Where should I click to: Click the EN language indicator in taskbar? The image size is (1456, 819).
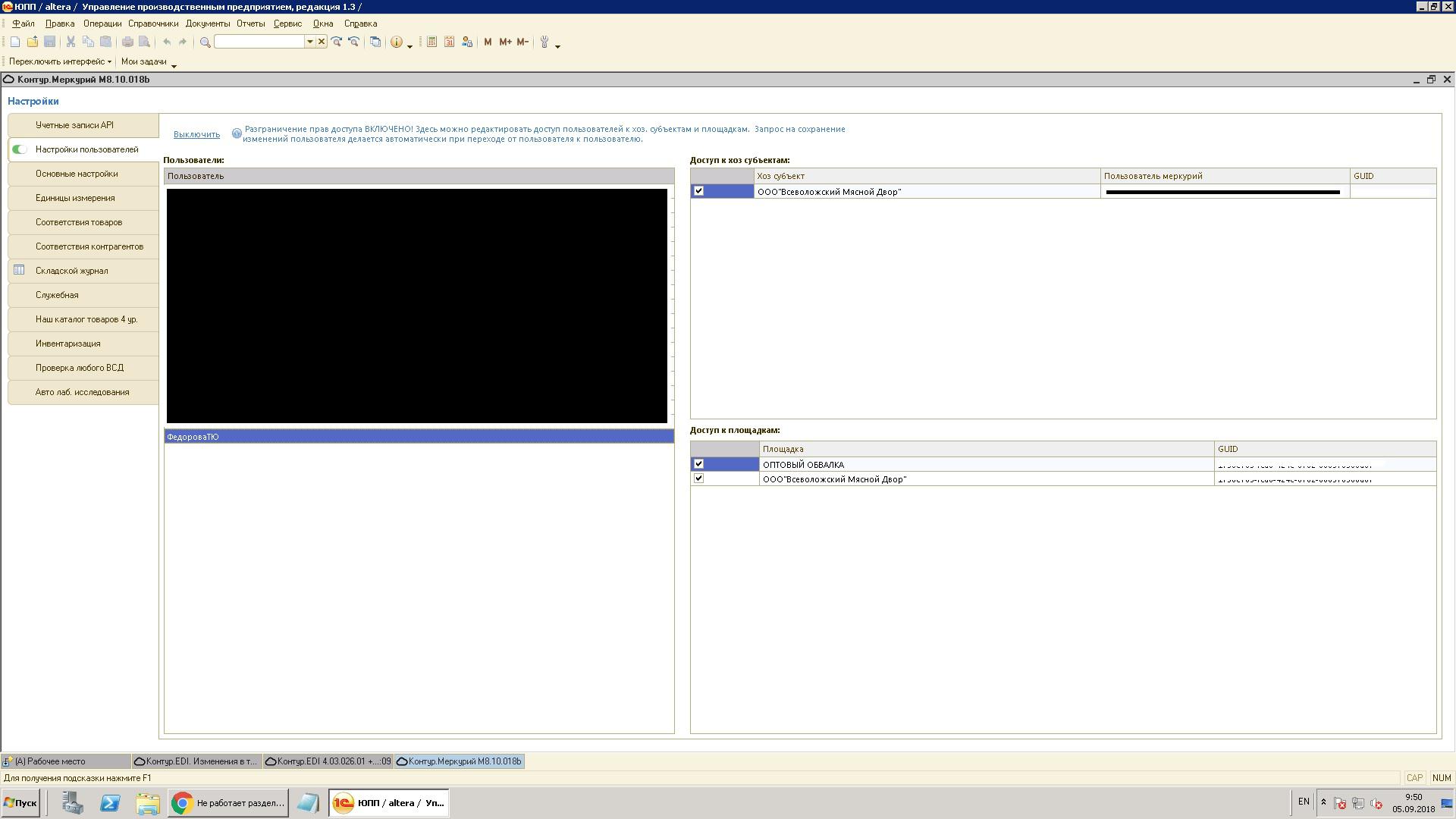pos(1304,802)
